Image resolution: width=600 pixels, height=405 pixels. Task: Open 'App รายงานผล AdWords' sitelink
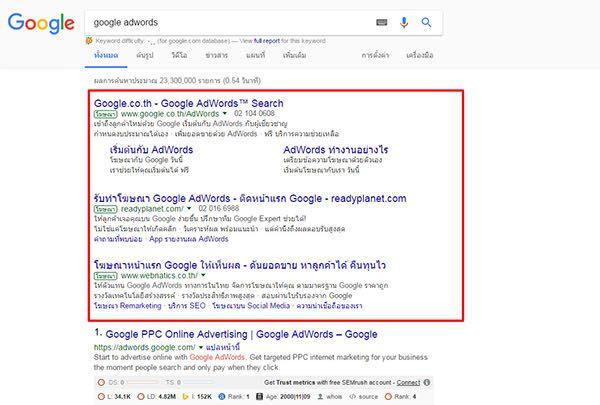[x=189, y=239]
